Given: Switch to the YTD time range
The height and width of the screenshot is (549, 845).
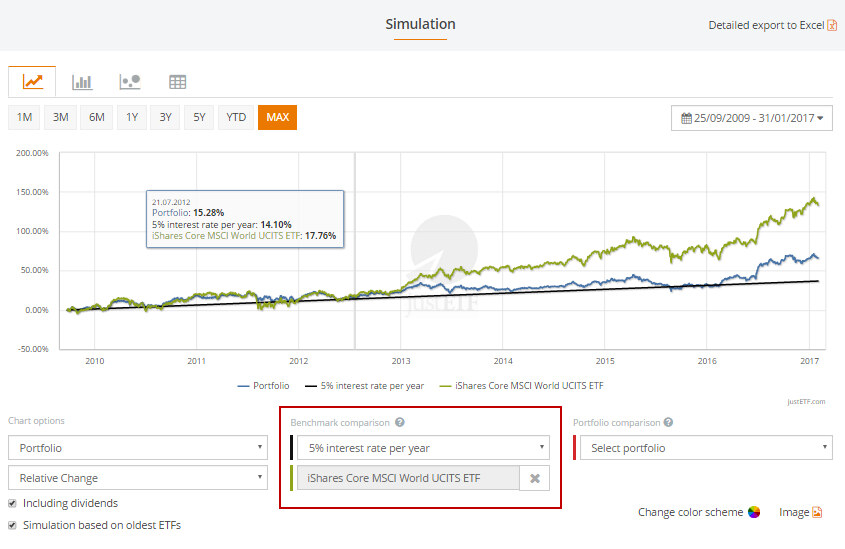Looking at the screenshot, I should pyautogui.click(x=236, y=118).
